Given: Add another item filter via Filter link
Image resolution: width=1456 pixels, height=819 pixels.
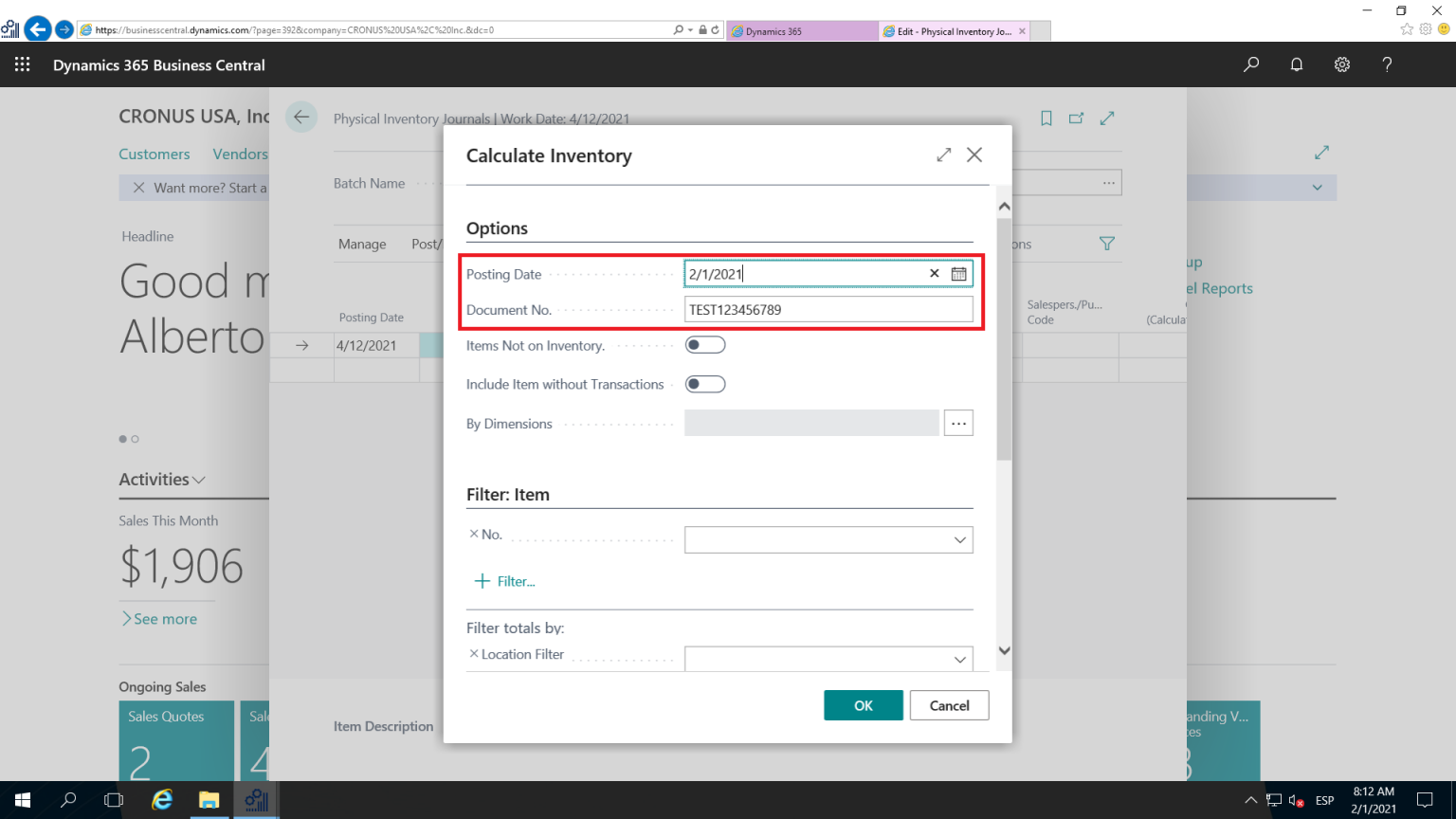Looking at the screenshot, I should pos(504,580).
